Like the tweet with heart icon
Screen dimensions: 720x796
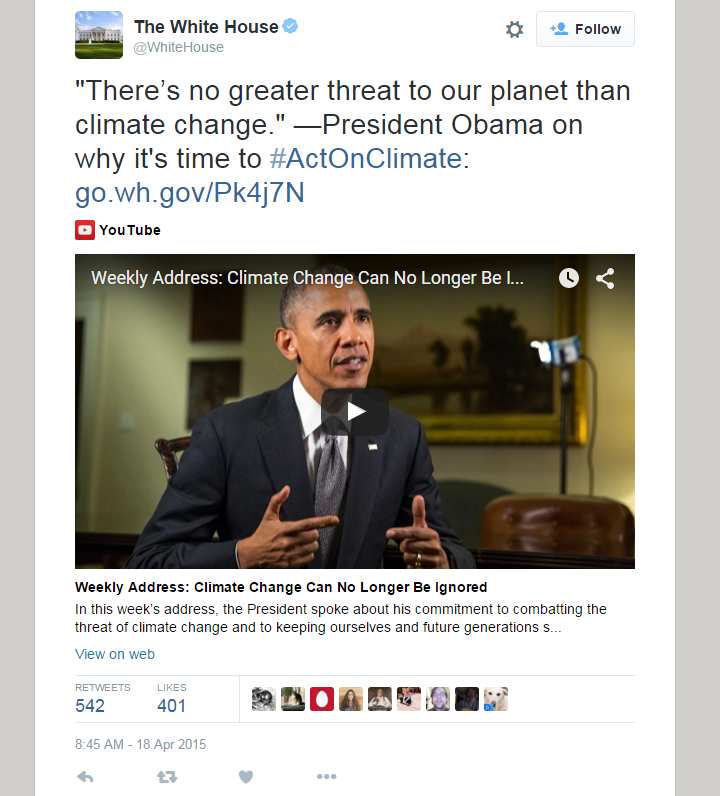pyautogui.click(x=246, y=777)
